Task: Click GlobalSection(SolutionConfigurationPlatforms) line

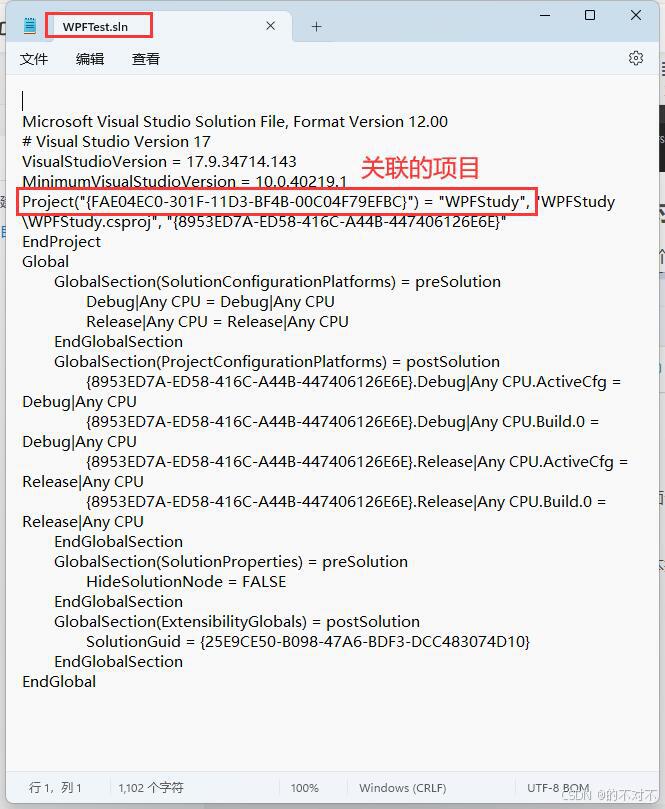Action: (x=277, y=282)
